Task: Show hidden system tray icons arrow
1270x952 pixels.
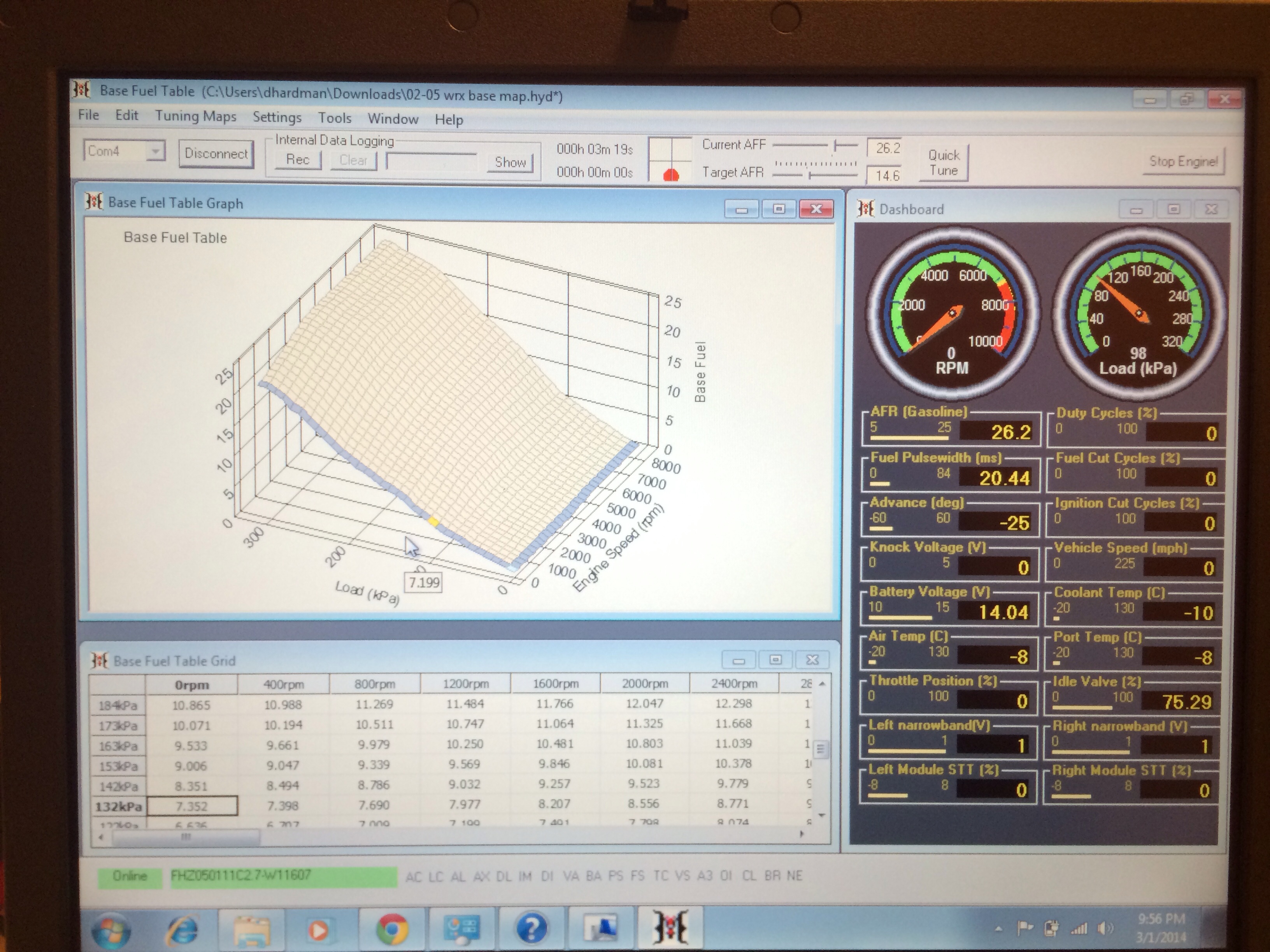Action: pos(998,928)
